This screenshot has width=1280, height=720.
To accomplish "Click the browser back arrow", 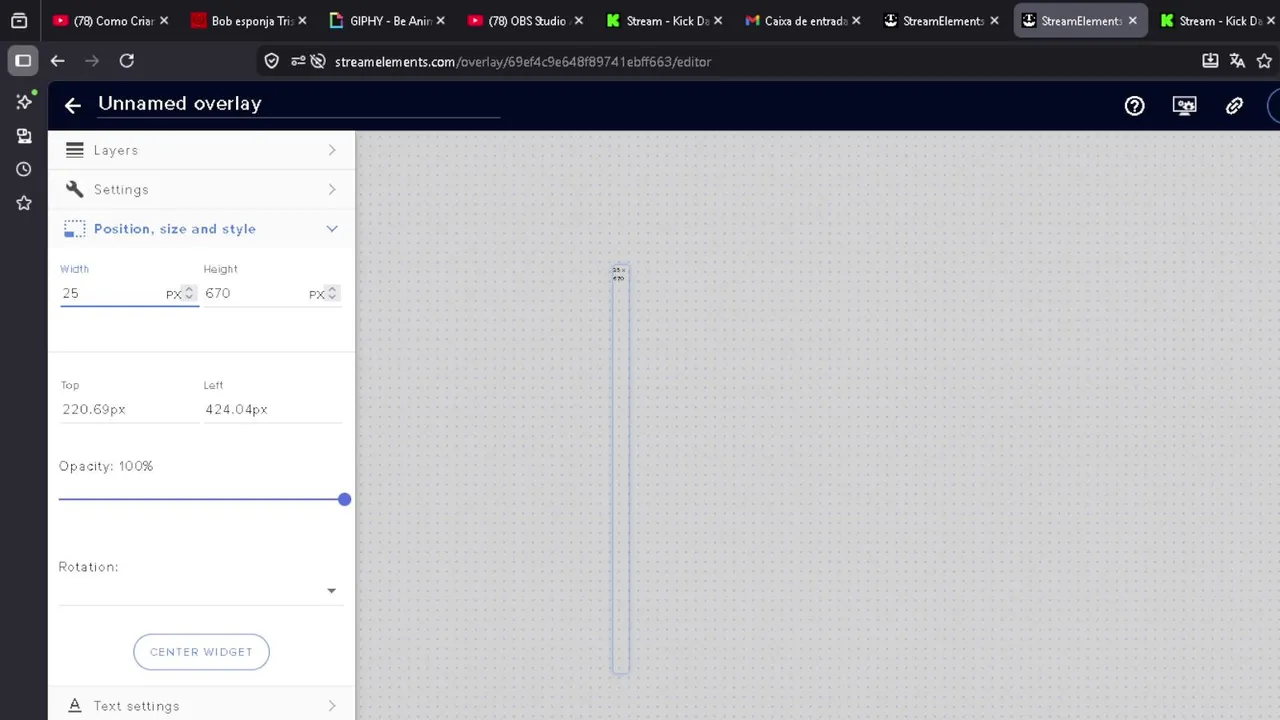I will click(x=57, y=61).
